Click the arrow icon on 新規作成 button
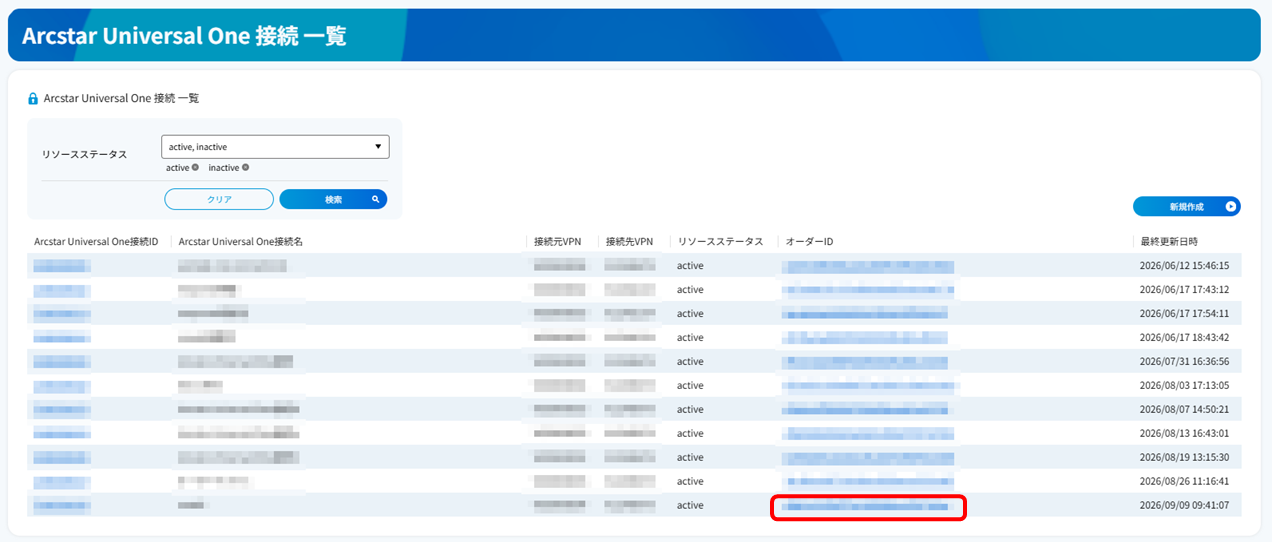The height and width of the screenshot is (542, 1272). (1231, 207)
